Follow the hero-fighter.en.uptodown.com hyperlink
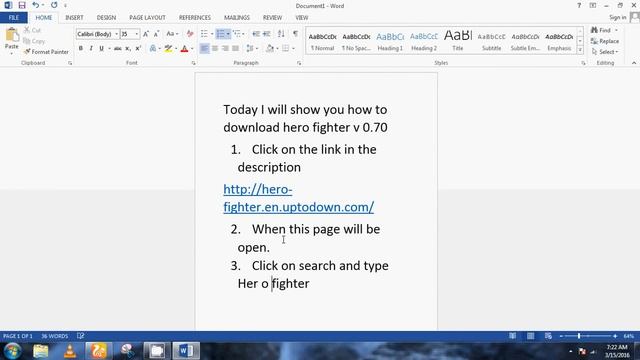 click(x=298, y=198)
